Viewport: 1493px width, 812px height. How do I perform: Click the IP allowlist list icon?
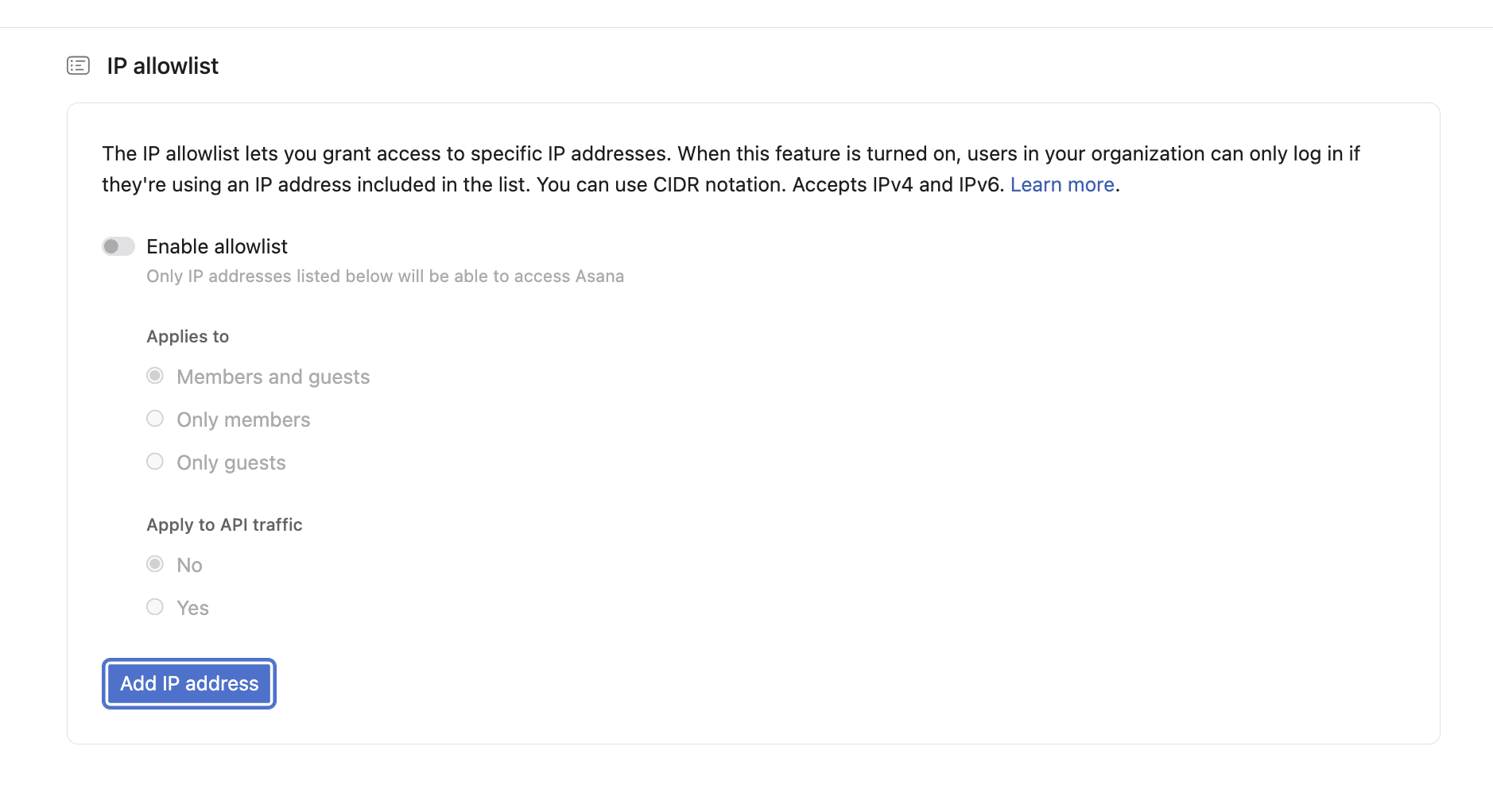(78, 65)
